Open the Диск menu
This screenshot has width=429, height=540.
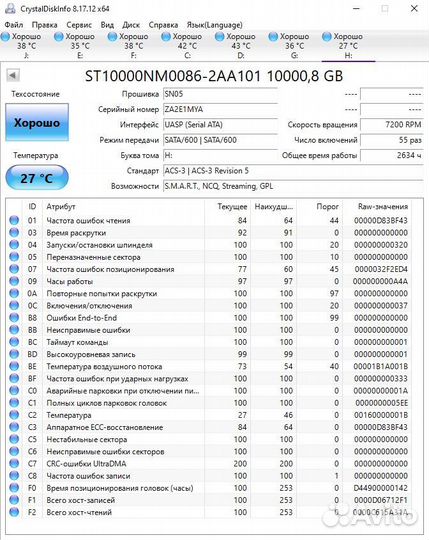coord(131,25)
